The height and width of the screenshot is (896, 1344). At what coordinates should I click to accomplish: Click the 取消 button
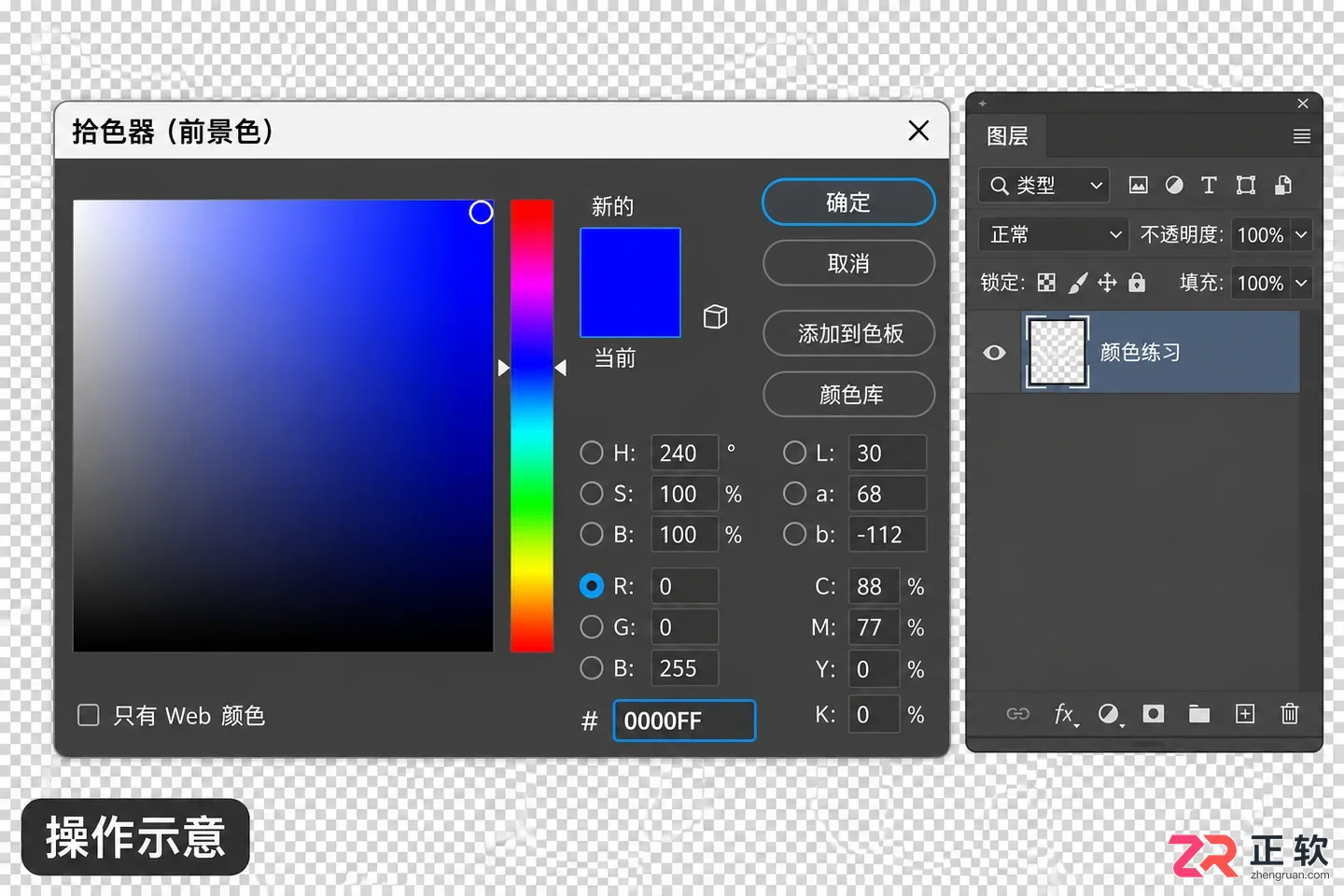pos(848,263)
